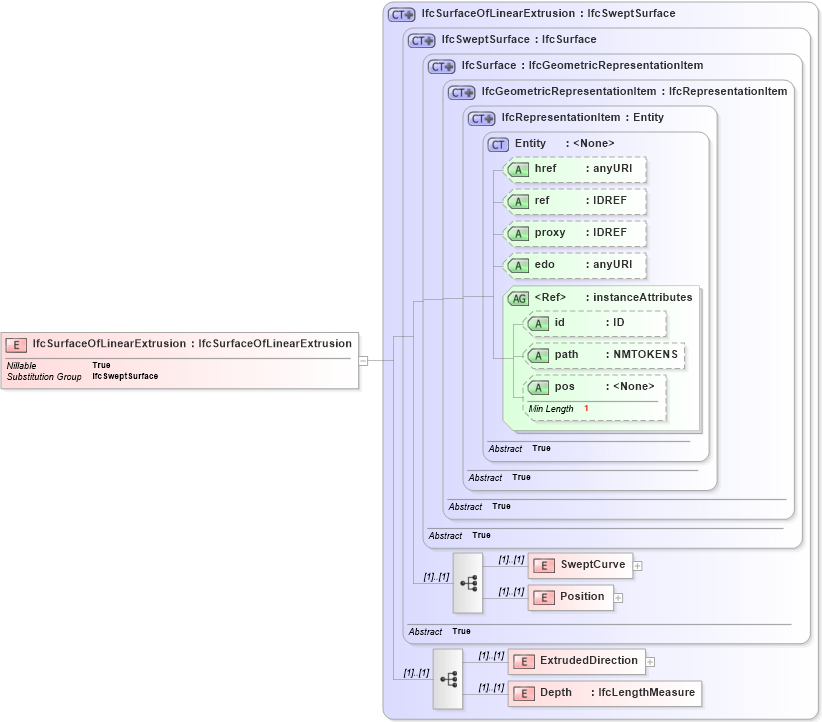Select the E icon on the Depth element
The height and width of the screenshot is (722, 822).
pyautogui.click(x=523, y=693)
